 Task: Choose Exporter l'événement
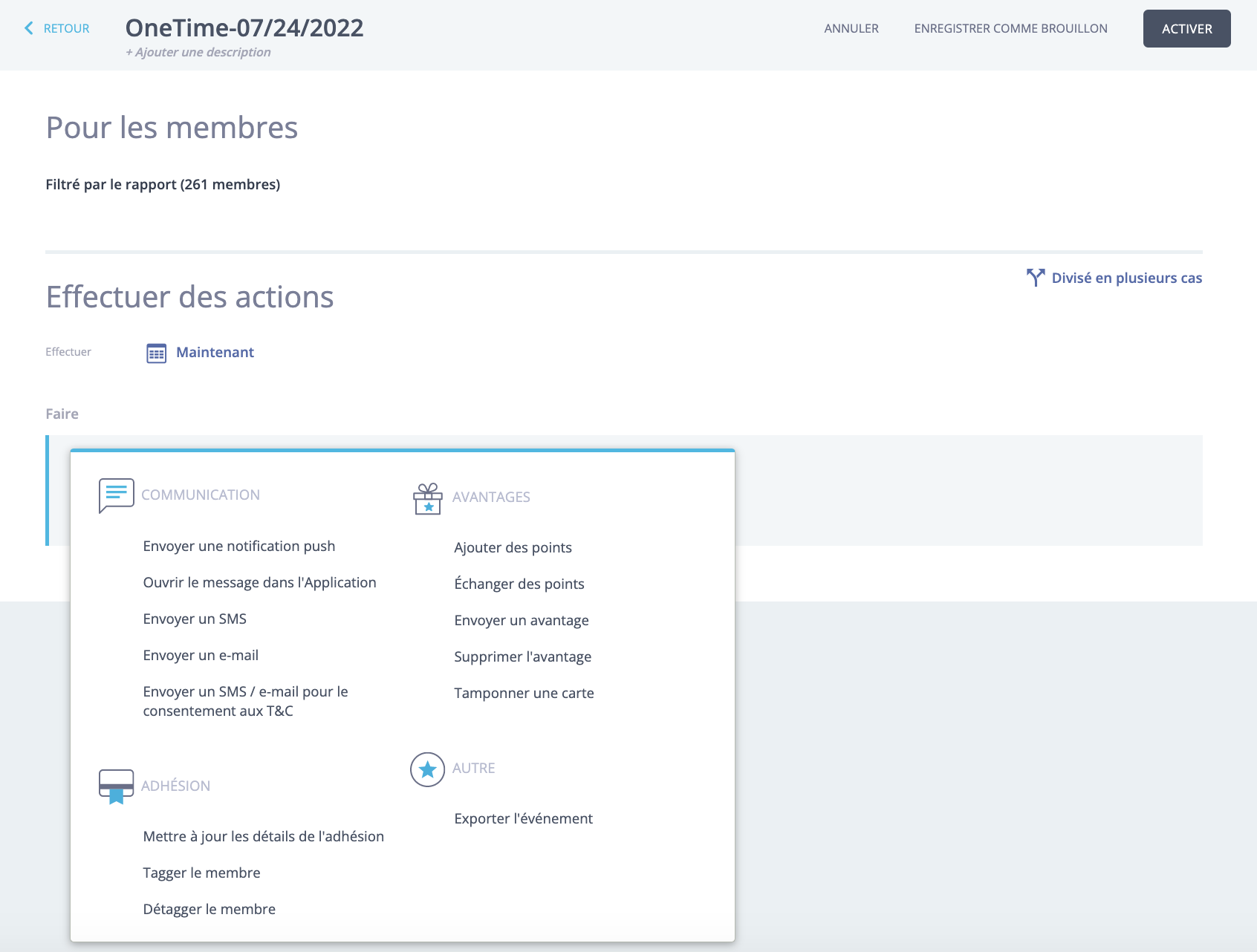(523, 818)
